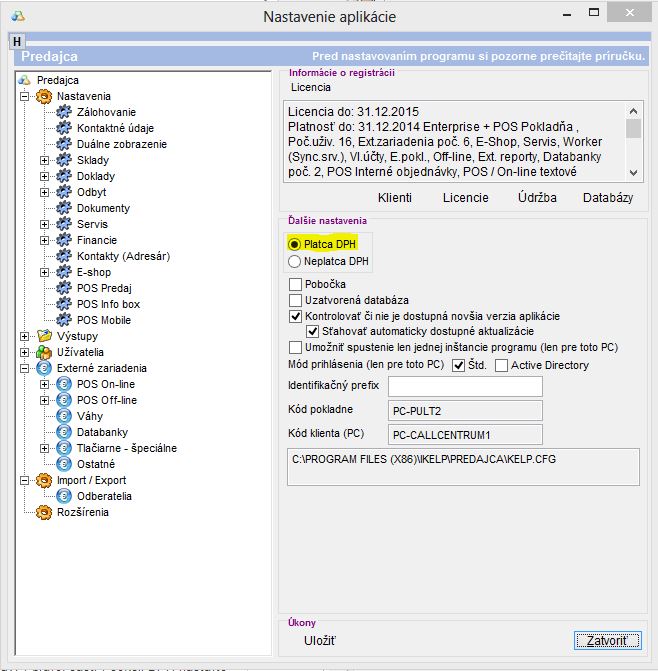The height and width of the screenshot is (671, 658).
Task: Expand the Sklady tree node
Action: [x=44, y=160]
